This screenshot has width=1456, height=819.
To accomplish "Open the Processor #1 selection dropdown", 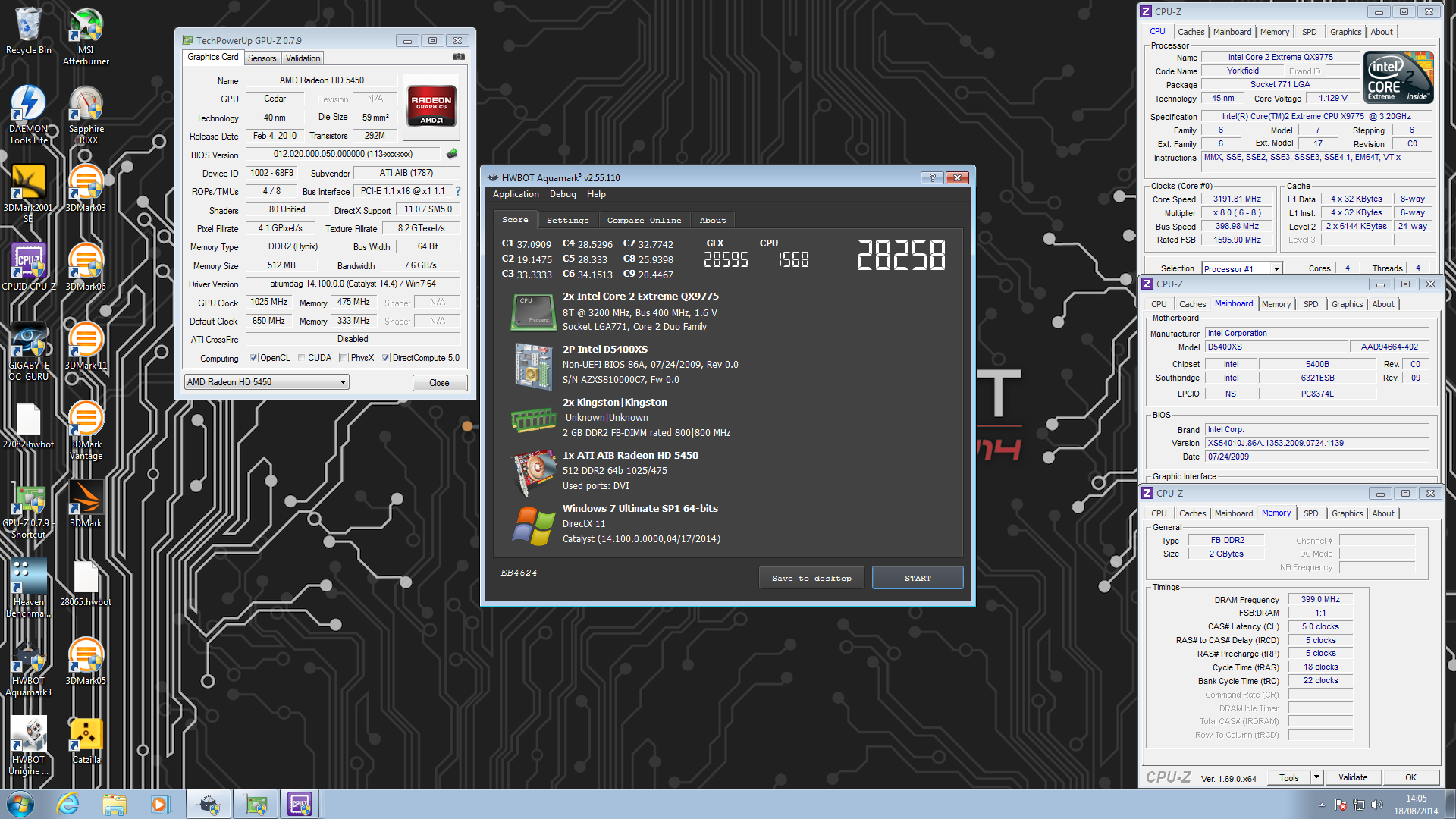I will pos(1242,268).
